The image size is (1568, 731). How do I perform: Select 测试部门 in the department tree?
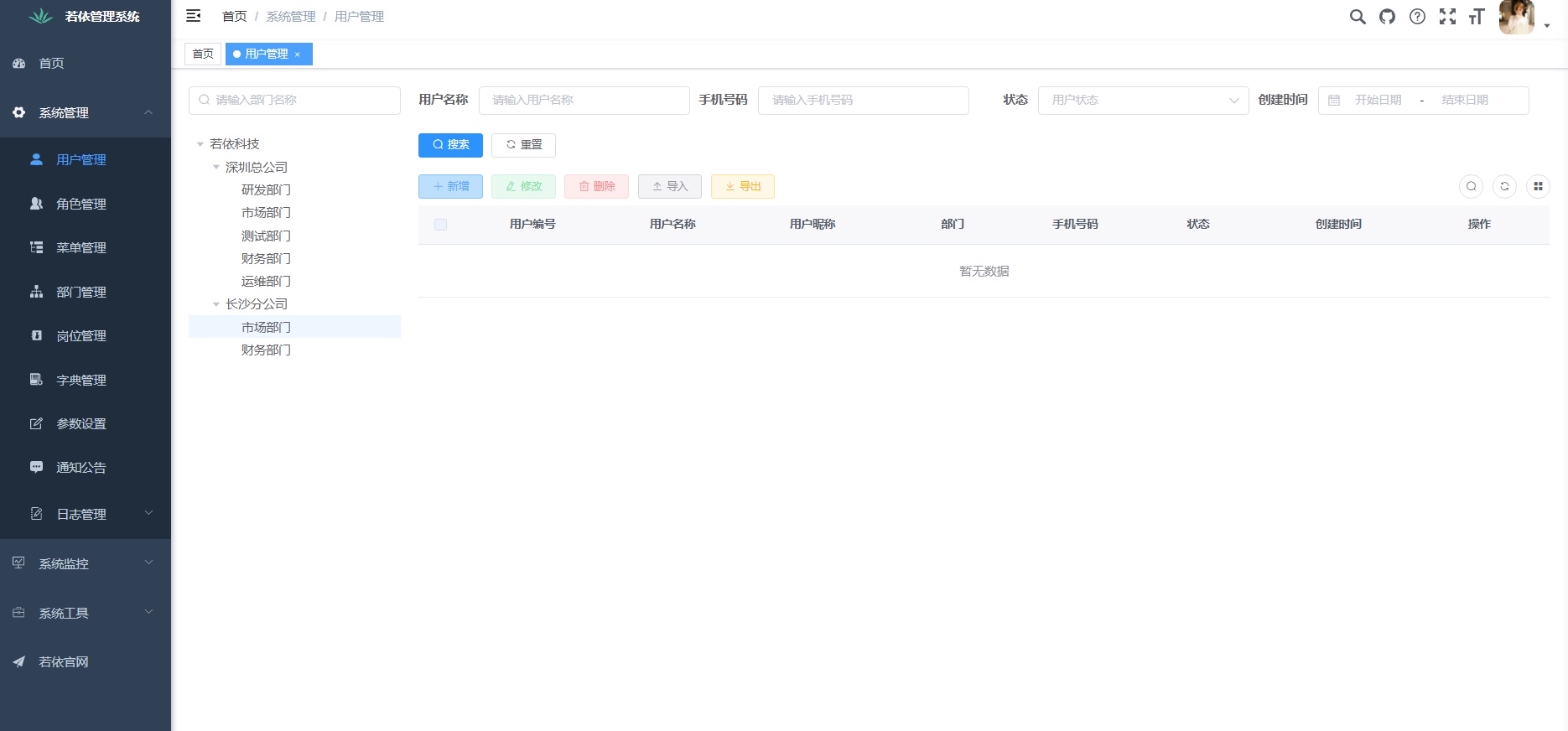coord(266,236)
